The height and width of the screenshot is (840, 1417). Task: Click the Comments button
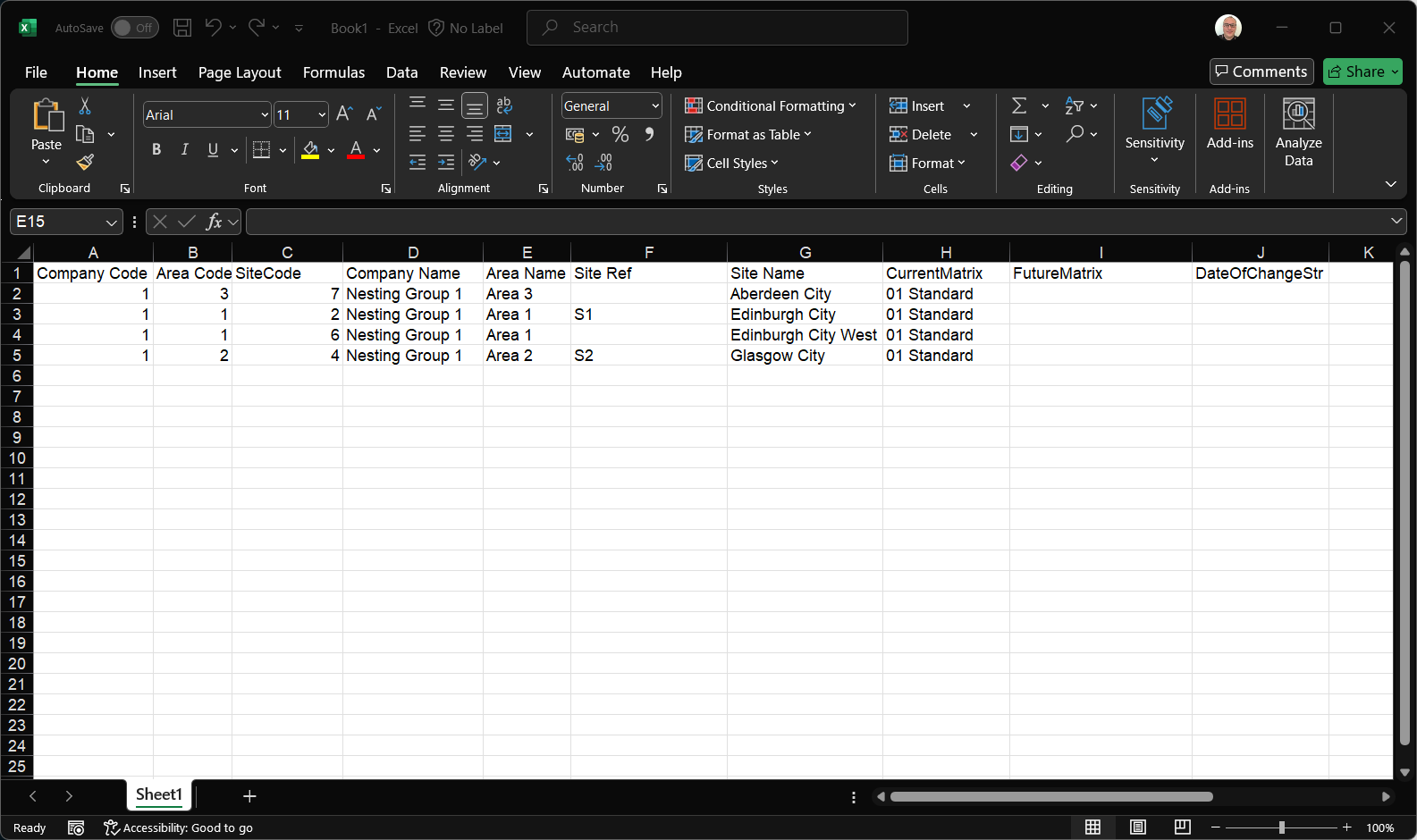point(1261,71)
